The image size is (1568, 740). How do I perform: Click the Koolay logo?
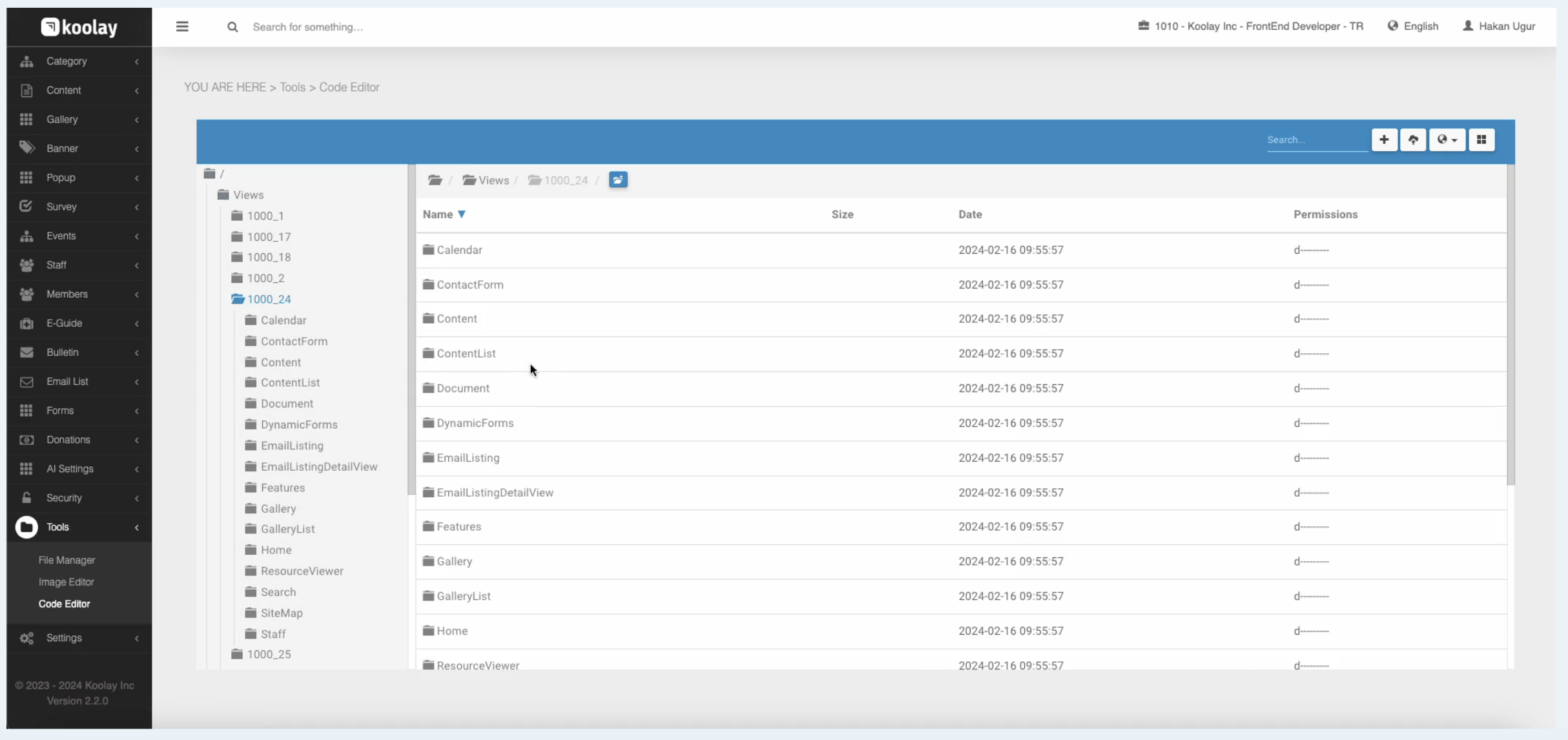point(79,27)
